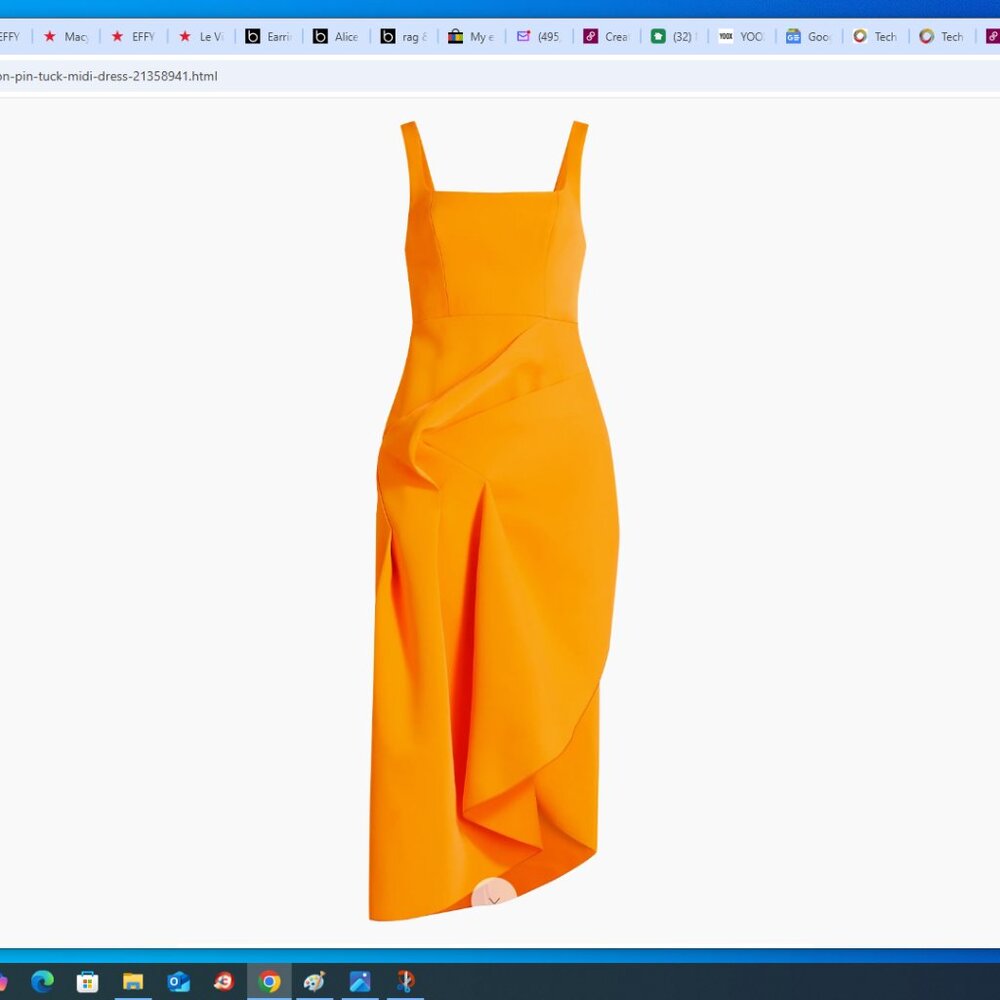
Task: Open the rag & bone bookmark
Action: point(405,36)
